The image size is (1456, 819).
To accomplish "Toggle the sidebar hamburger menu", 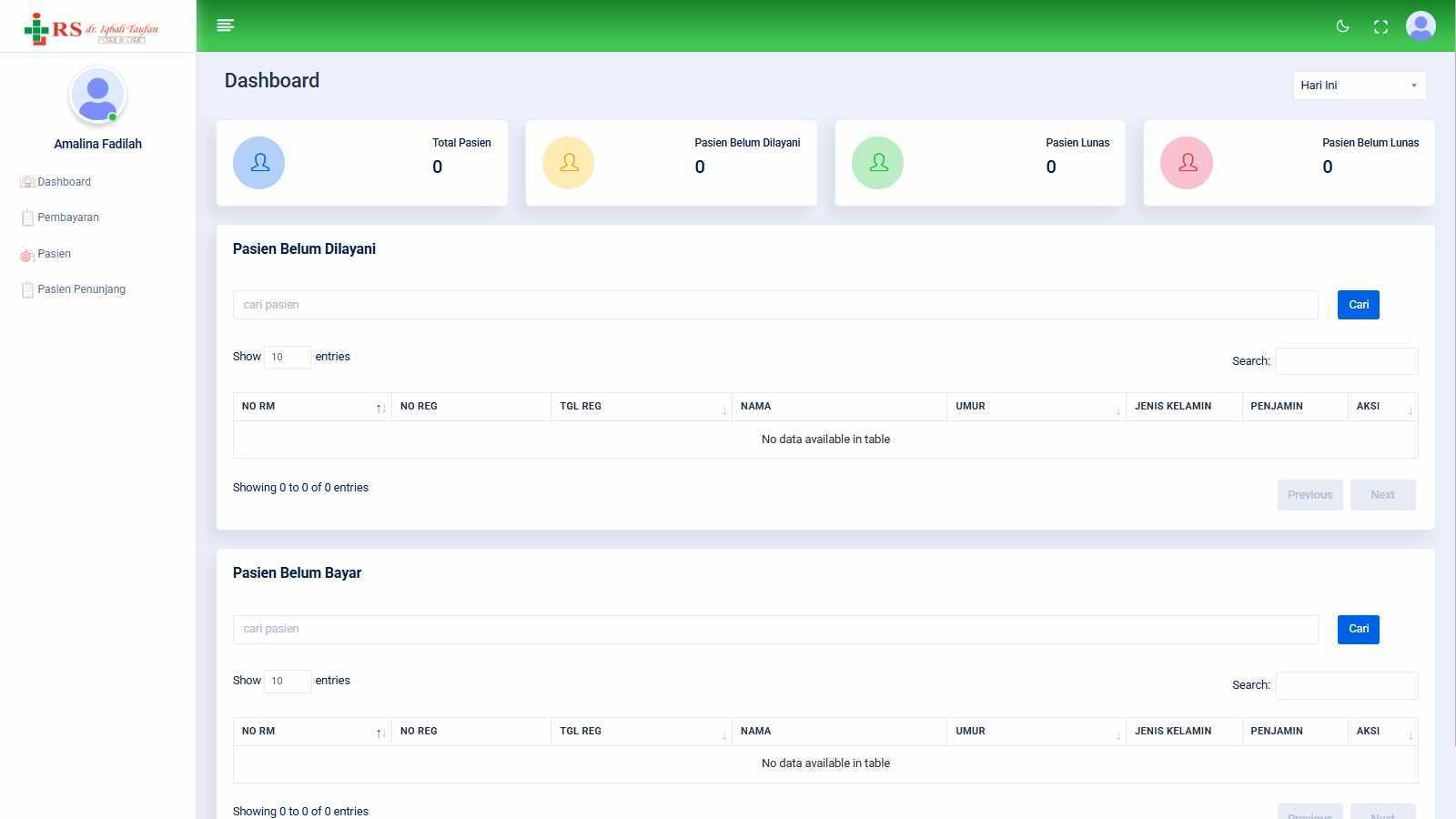I will (226, 25).
